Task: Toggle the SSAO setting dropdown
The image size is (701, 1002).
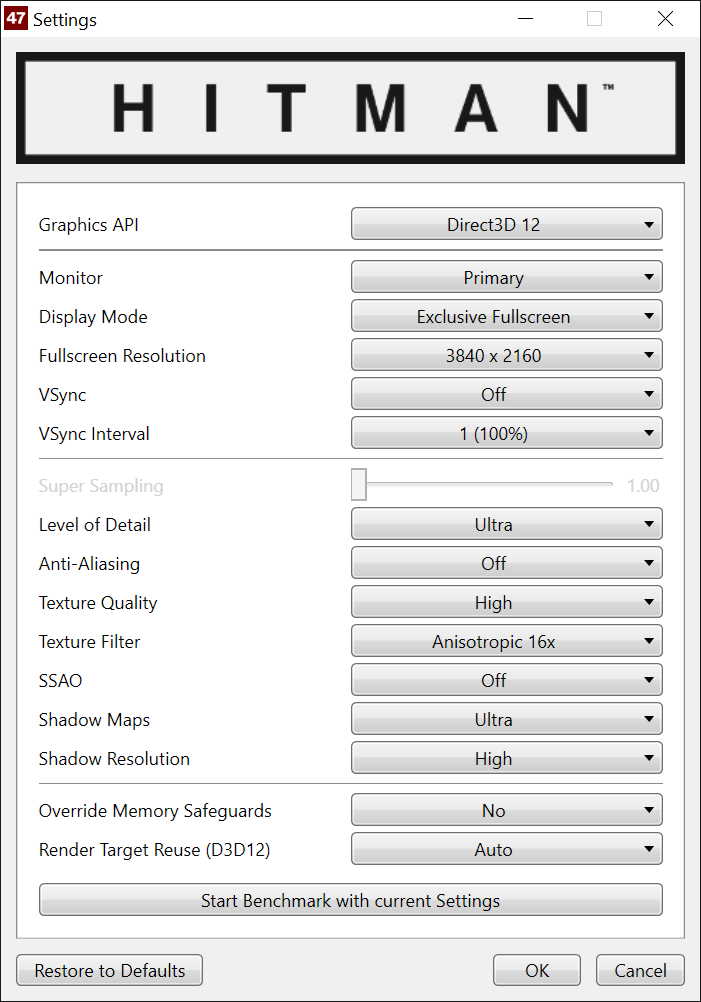Action: 506,681
